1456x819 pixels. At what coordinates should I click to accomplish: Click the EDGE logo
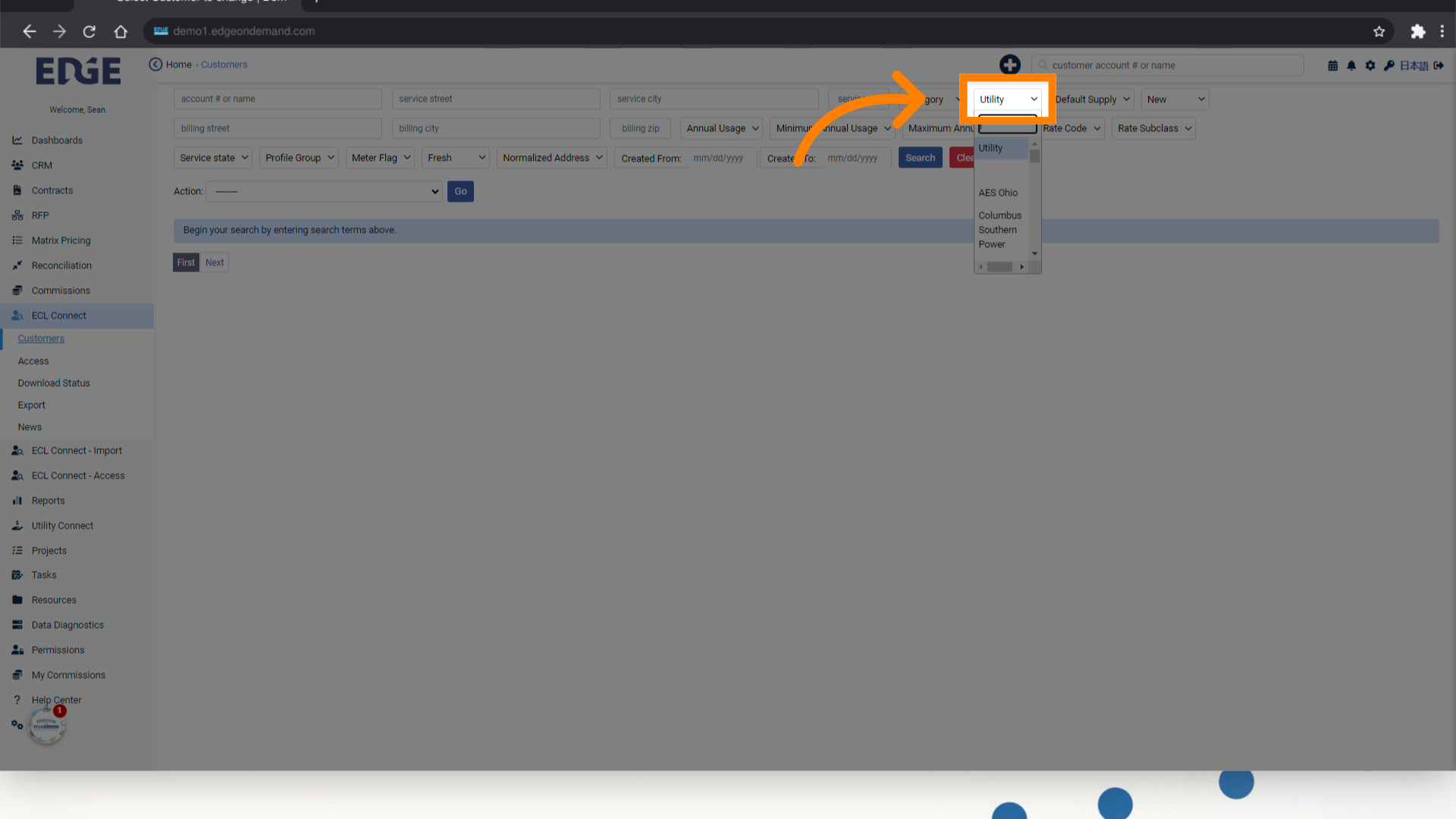tap(78, 71)
